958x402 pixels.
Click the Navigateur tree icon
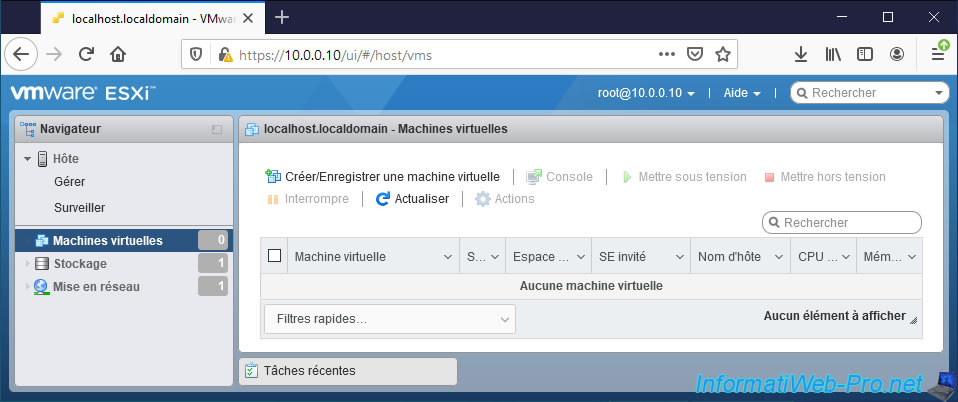(x=27, y=129)
